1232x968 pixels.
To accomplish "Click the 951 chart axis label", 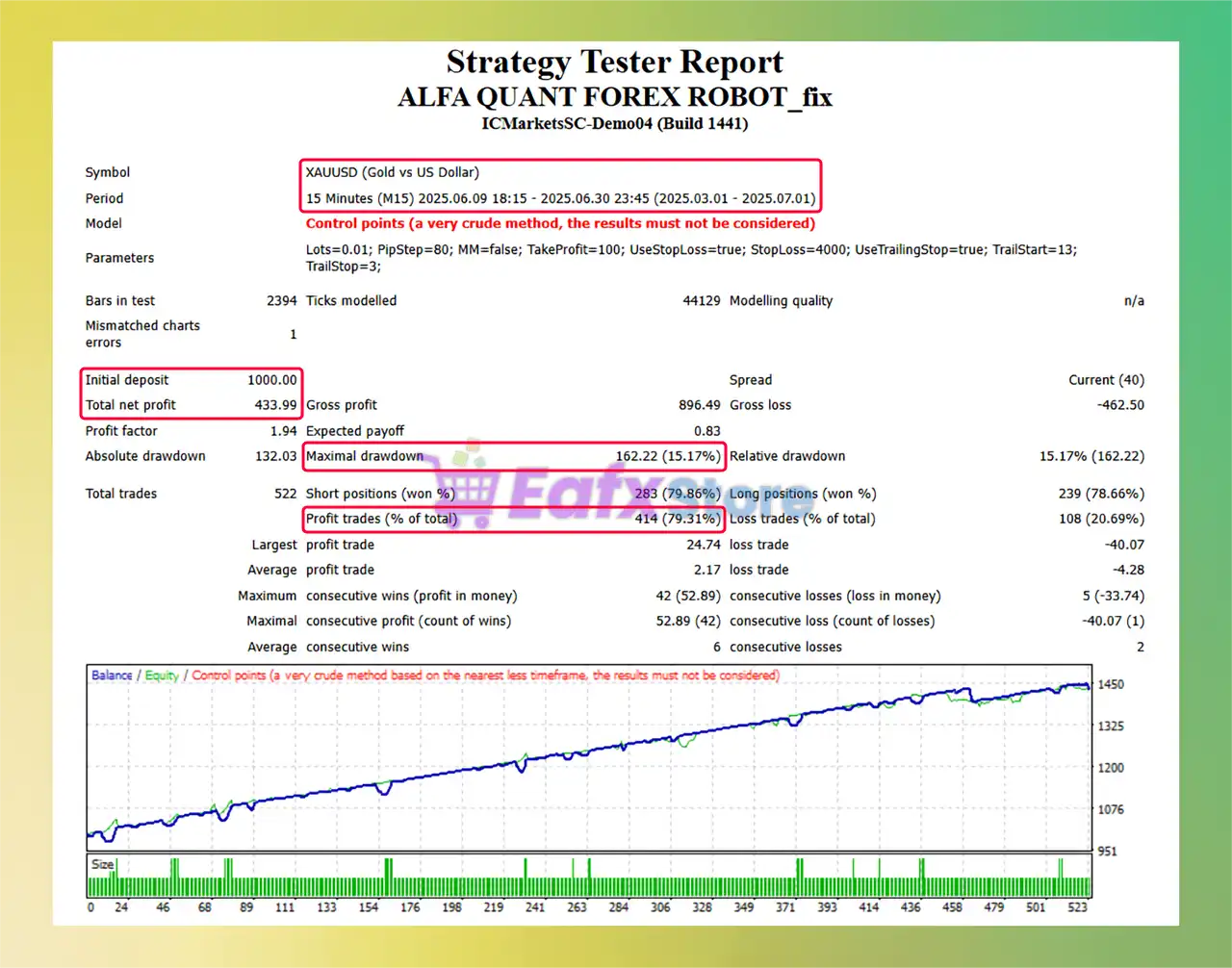I will pos(1107,851).
